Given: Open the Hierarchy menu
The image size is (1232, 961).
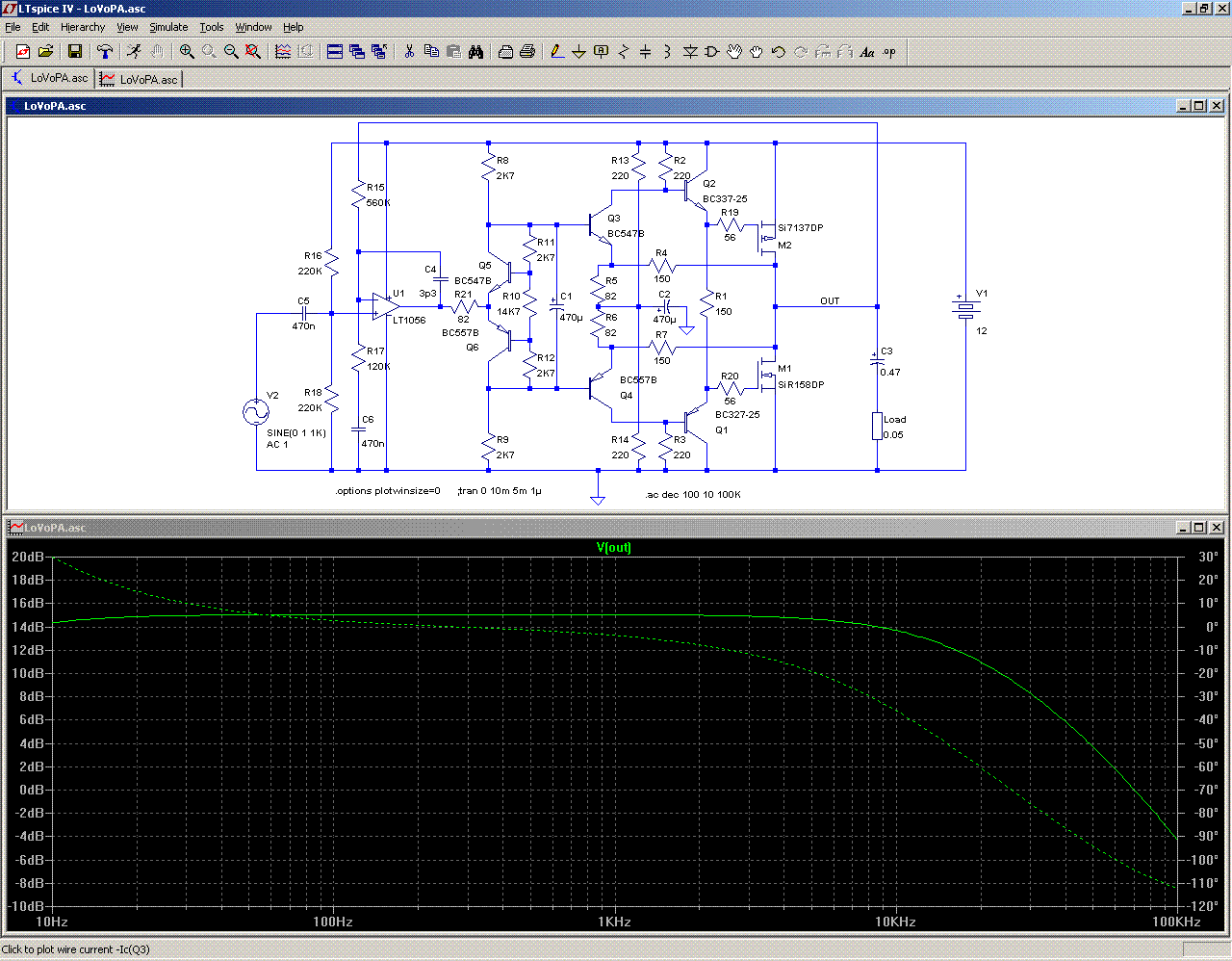Looking at the screenshot, I should [83, 27].
